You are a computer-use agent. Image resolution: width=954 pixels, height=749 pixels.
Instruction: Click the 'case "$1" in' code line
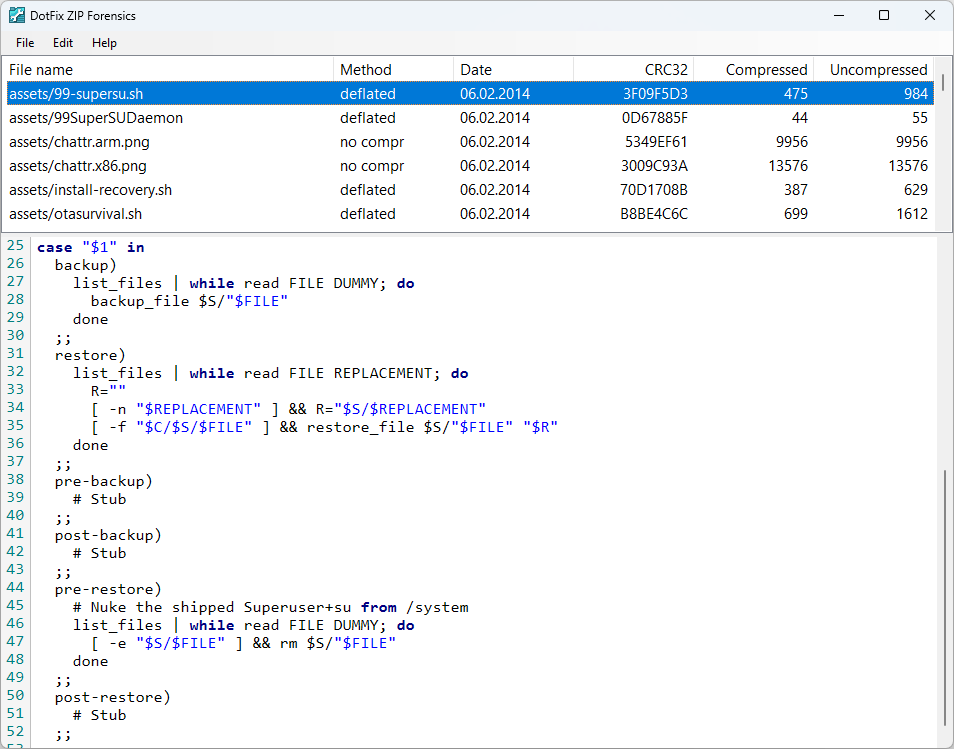tap(91, 247)
